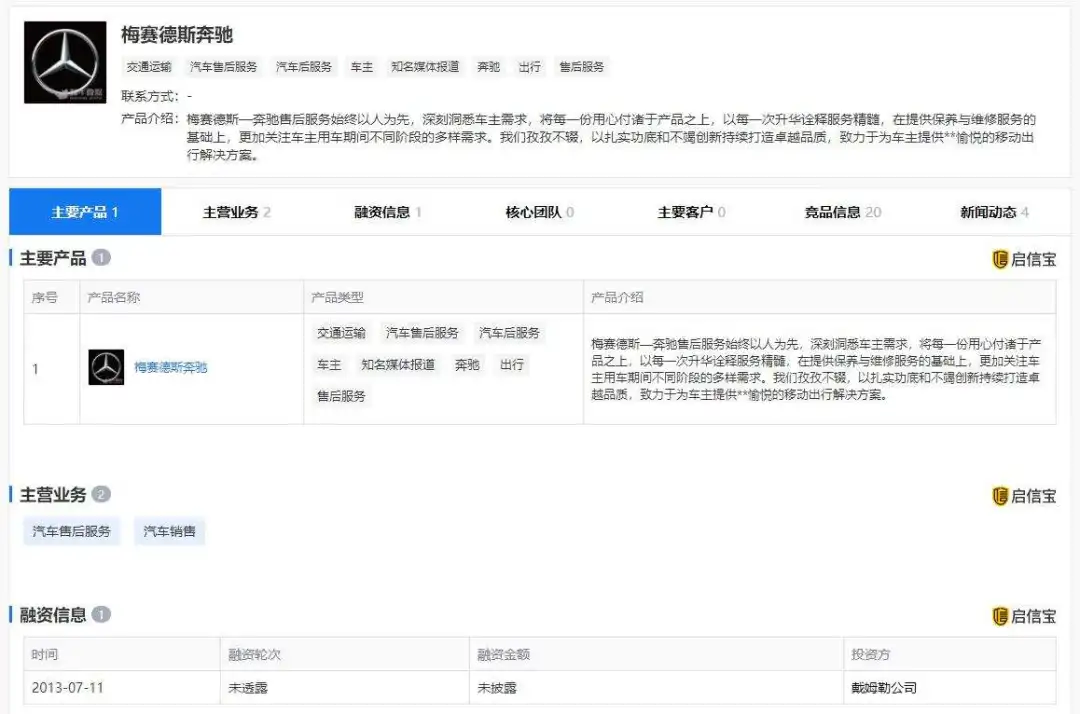
Task: Click the small Mercedes logo in product row
Action: point(106,368)
